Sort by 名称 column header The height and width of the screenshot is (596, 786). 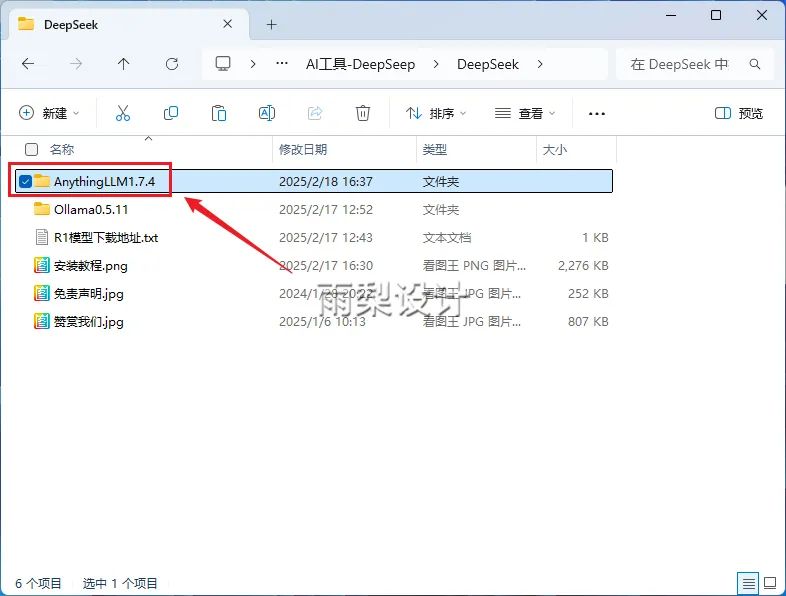coord(62,149)
